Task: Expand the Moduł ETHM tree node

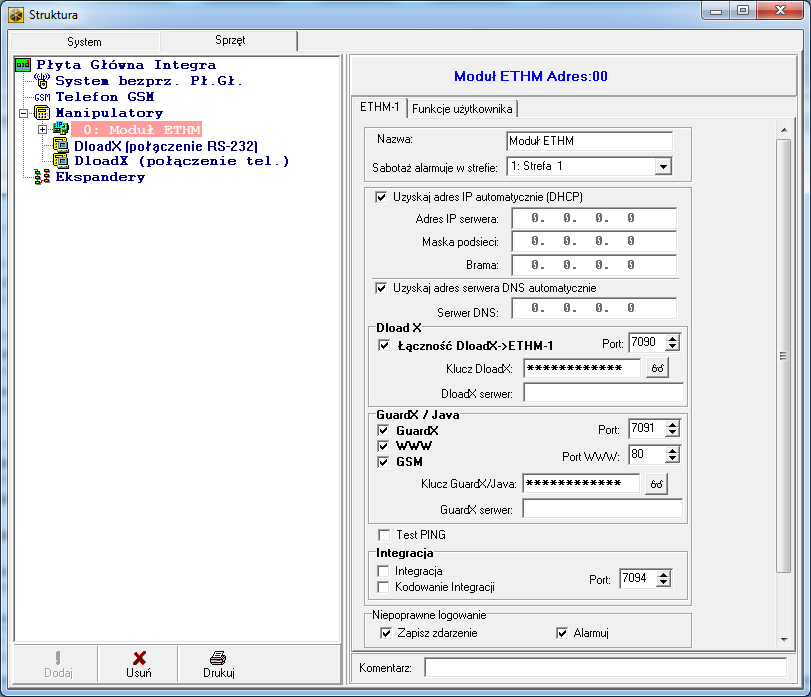Action: pyautogui.click(x=42, y=130)
